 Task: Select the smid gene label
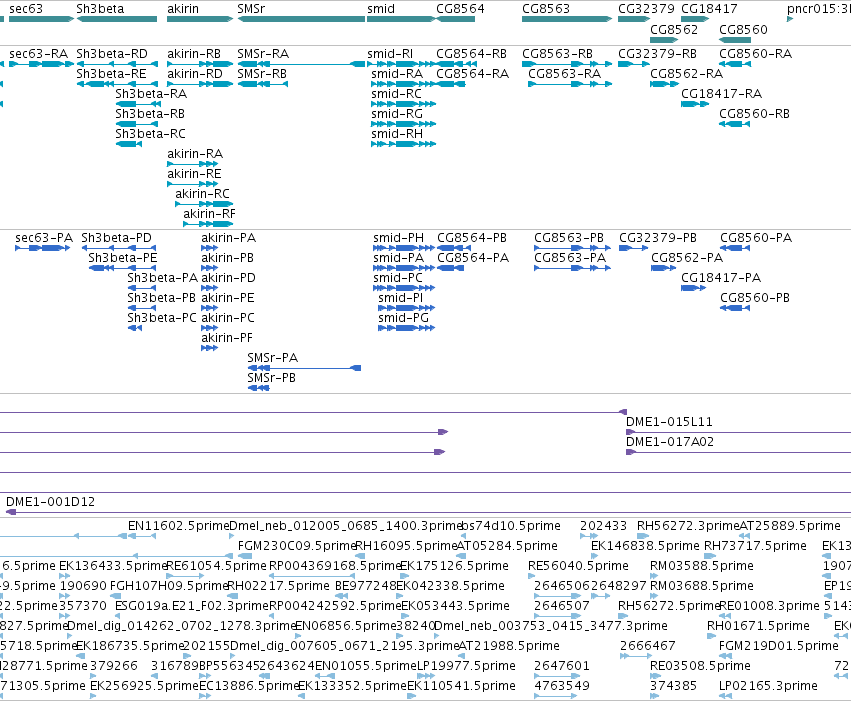click(381, 9)
